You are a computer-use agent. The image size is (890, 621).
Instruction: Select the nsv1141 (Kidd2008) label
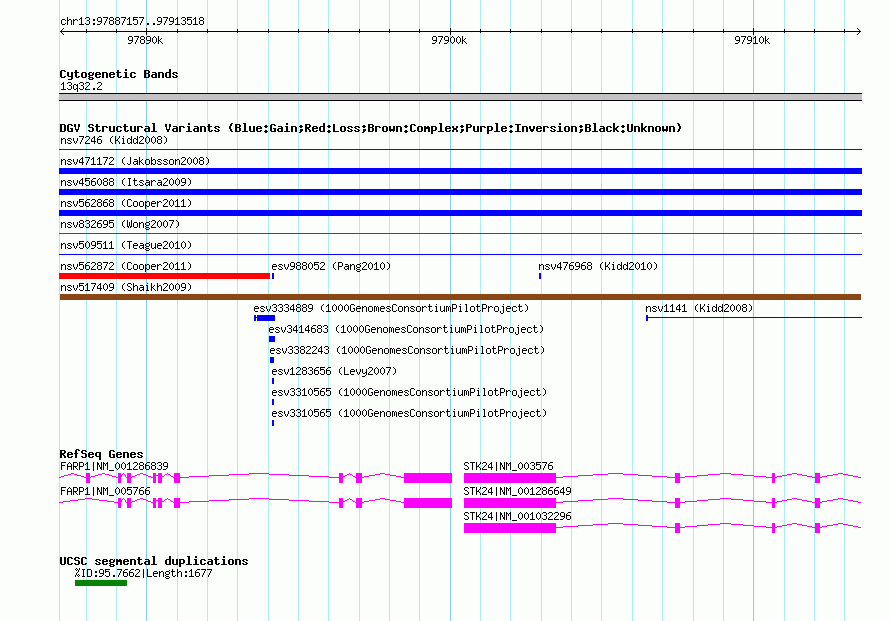coord(699,308)
